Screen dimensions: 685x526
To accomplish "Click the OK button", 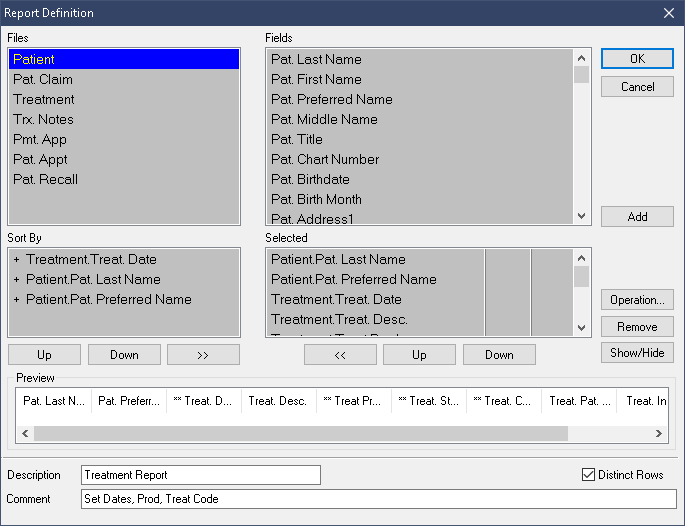I will [x=637, y=59].
